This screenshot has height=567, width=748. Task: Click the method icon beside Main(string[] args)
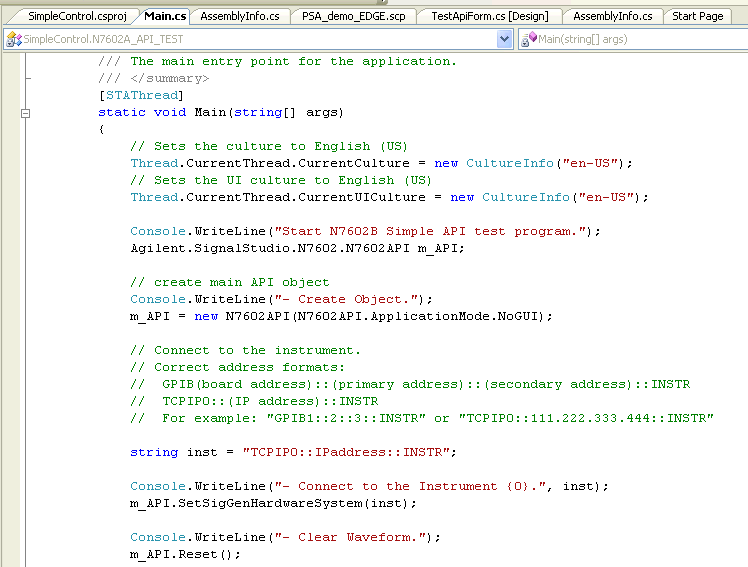(529, 39)
